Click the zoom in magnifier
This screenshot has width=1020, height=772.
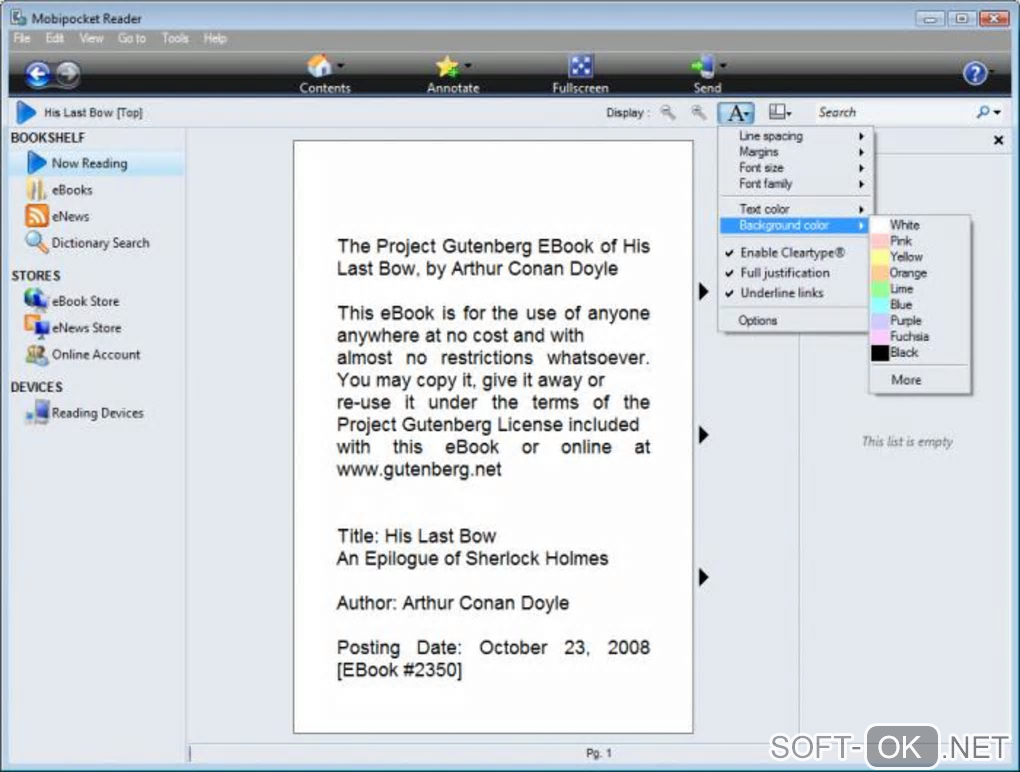[x=699, y=113]
